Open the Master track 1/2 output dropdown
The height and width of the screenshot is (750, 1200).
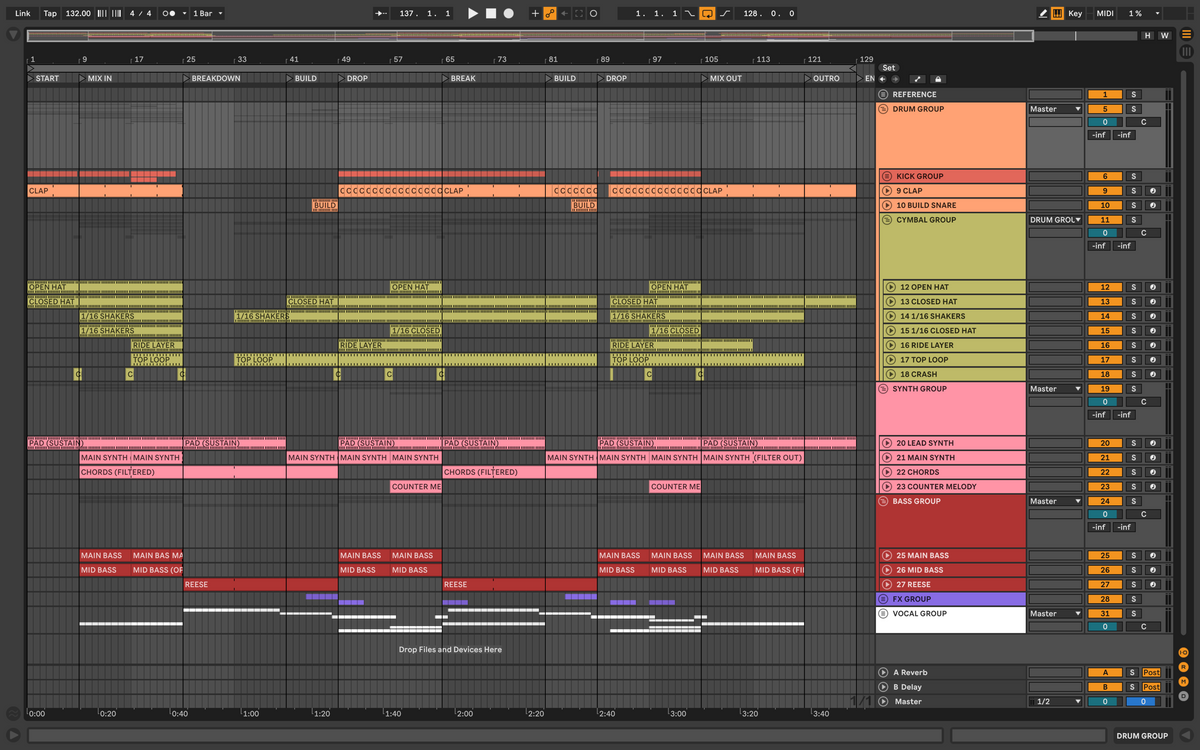coord(1056,702)
